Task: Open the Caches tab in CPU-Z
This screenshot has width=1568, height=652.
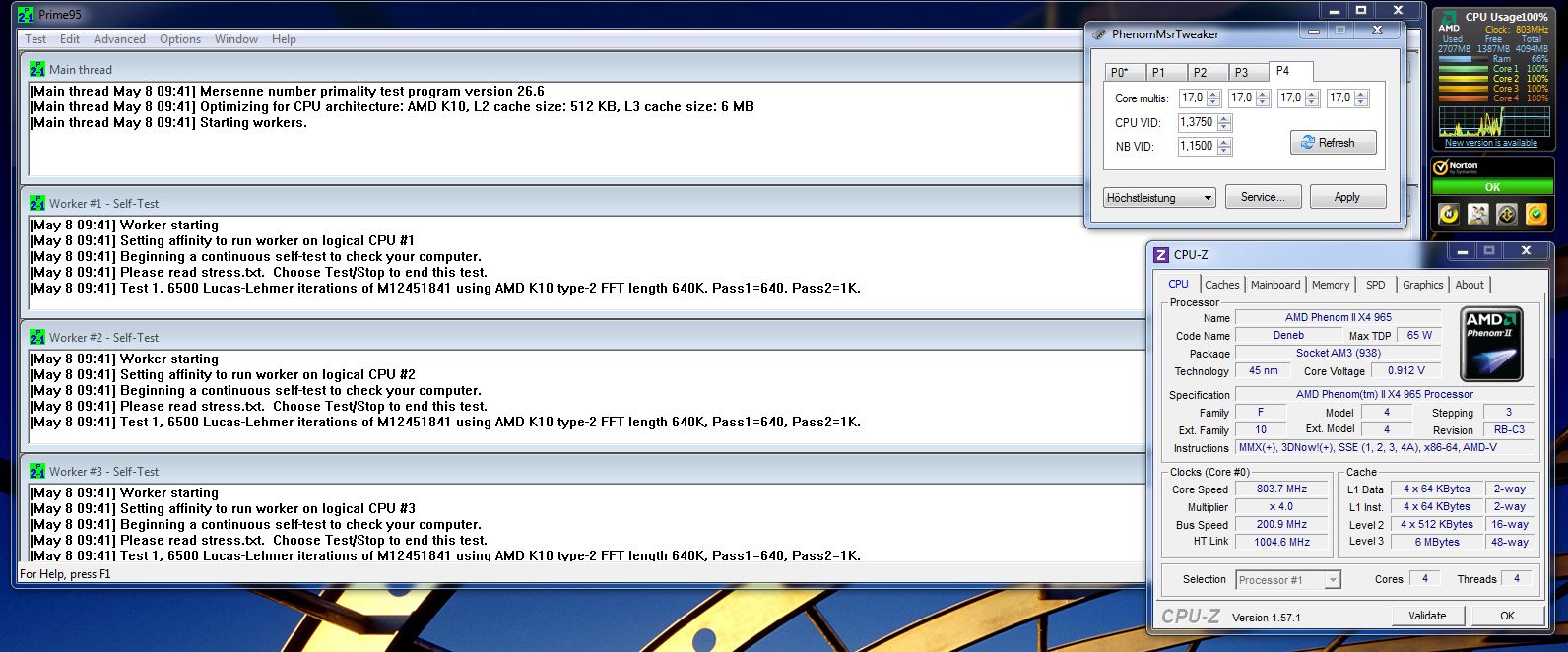Action: 1221,285
